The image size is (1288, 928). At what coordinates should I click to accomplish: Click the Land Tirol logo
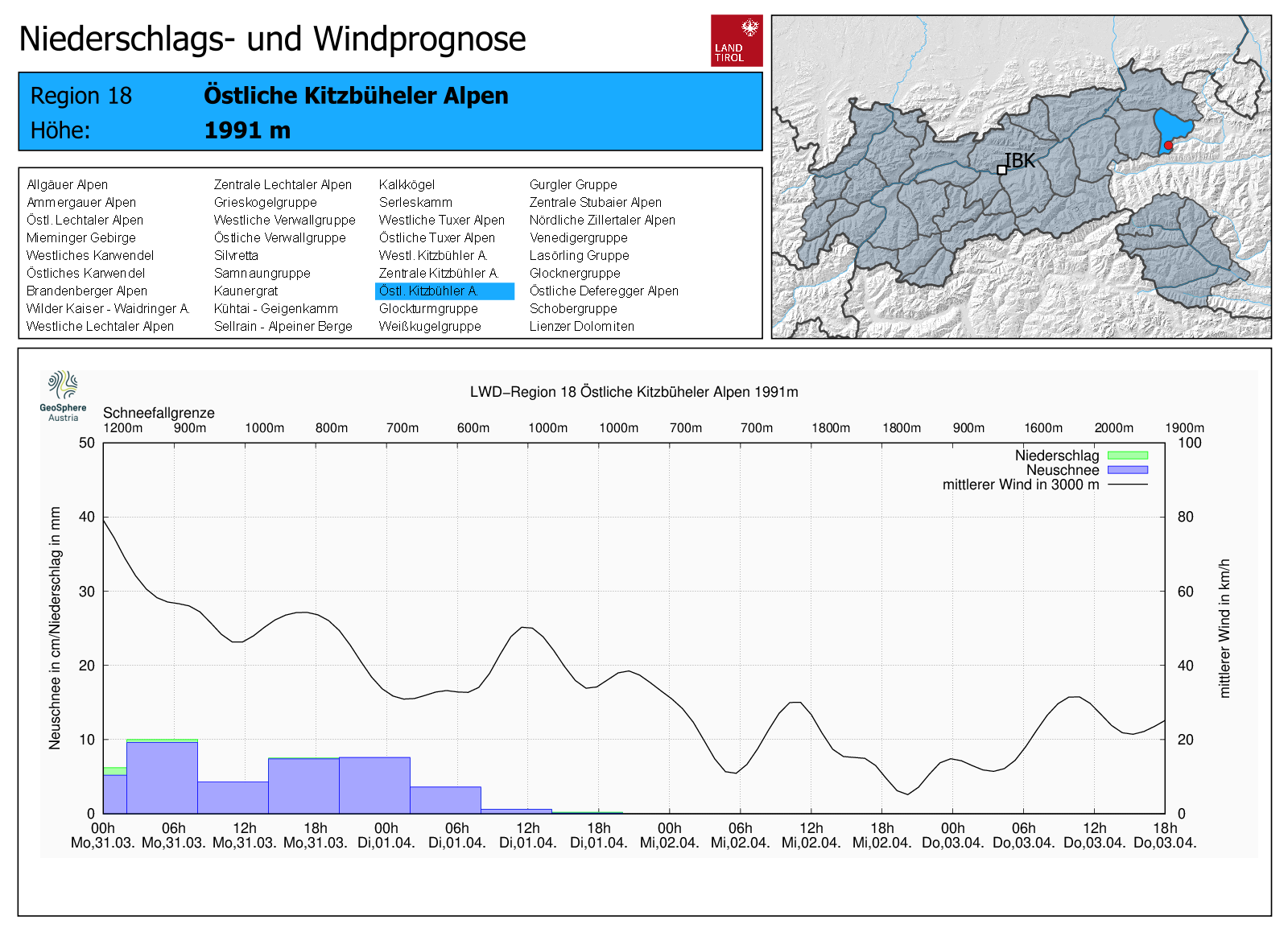(x=736, y=40)
